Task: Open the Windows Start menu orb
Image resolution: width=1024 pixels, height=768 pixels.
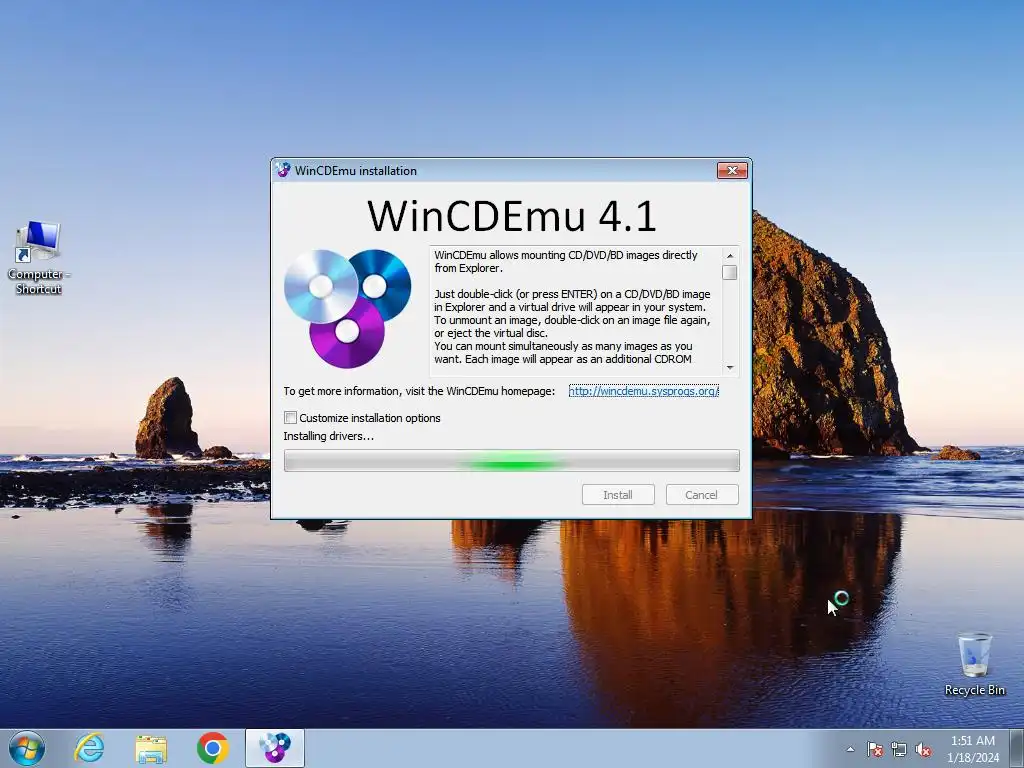Action: (27, 748)
